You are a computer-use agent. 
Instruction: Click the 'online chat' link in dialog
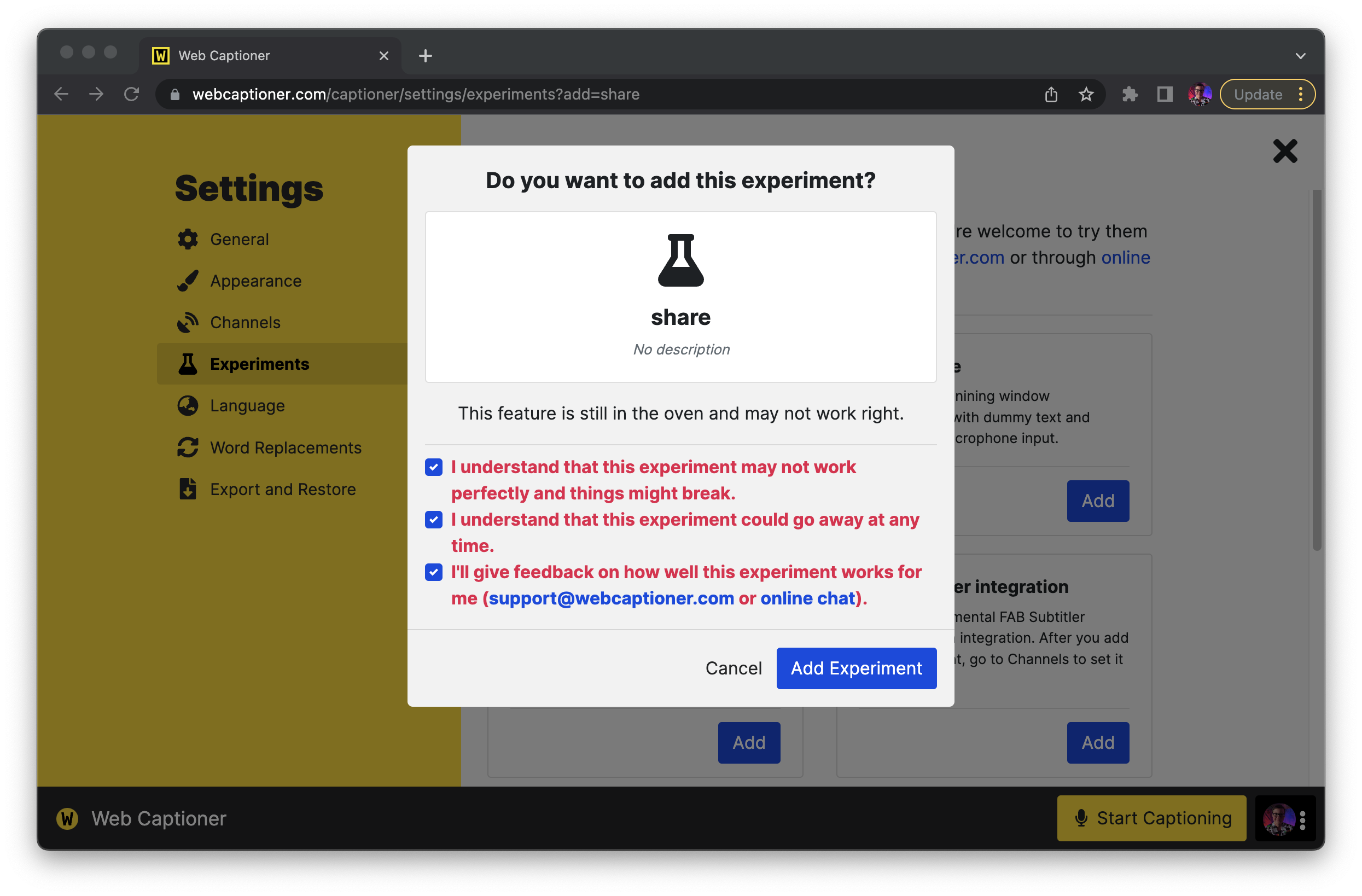pyautogui.click(x=807, y=598)
